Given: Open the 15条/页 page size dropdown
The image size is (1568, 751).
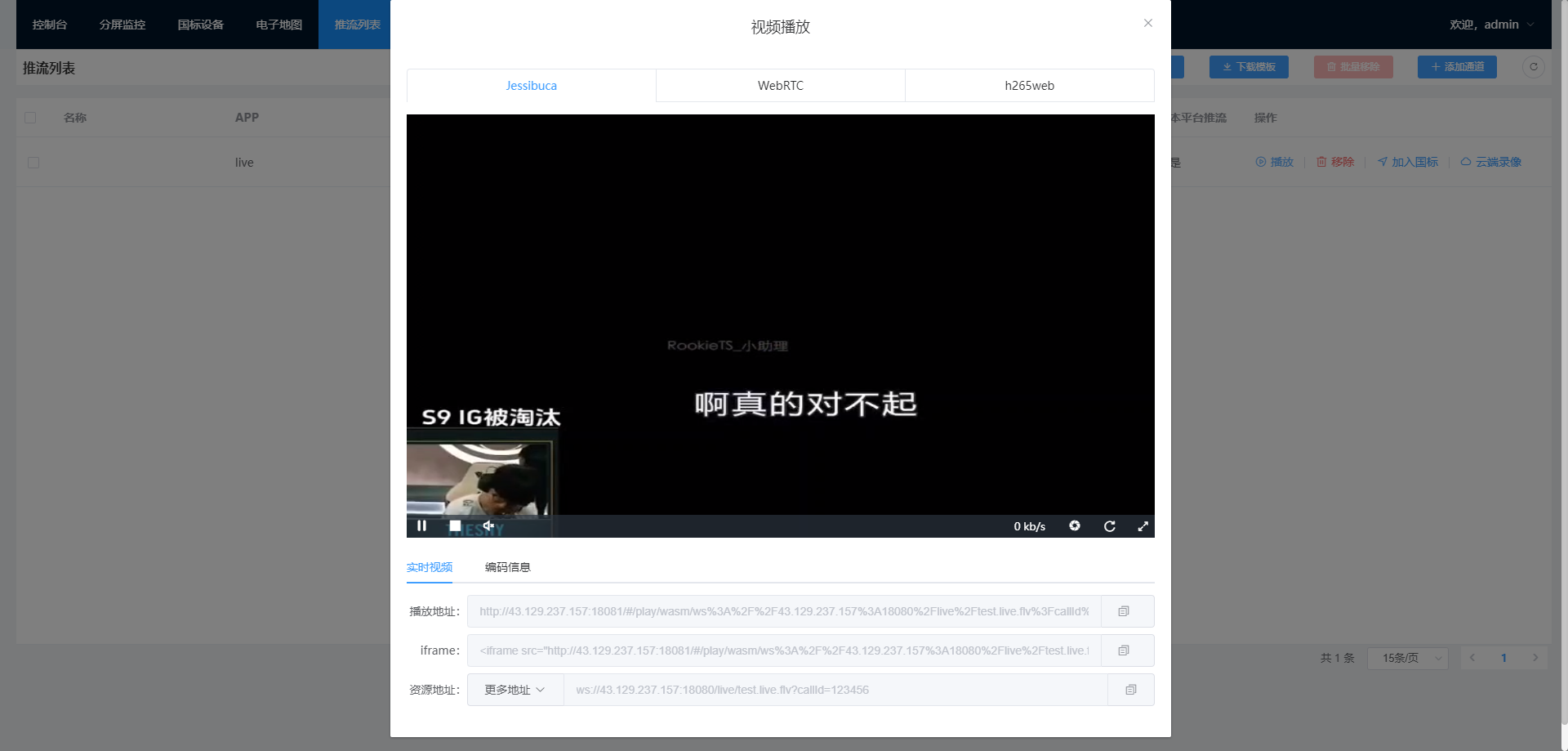Looking at the screenshot, I should tap(1410, 658).
